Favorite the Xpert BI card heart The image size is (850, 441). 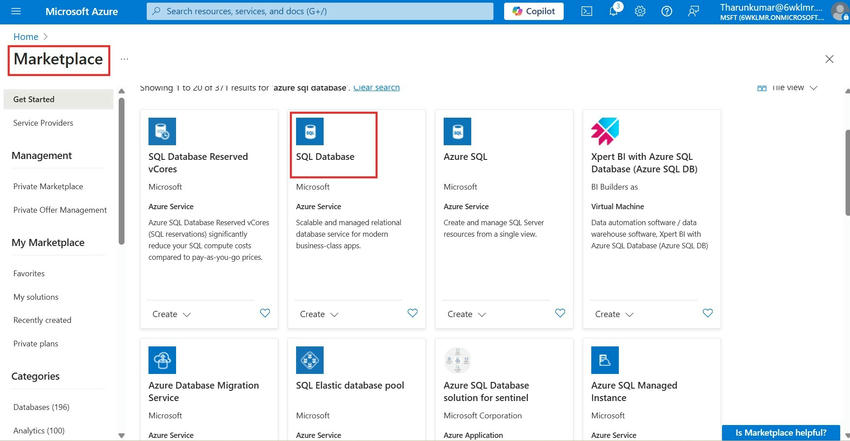pyautogui.click(x=707, y=313)
